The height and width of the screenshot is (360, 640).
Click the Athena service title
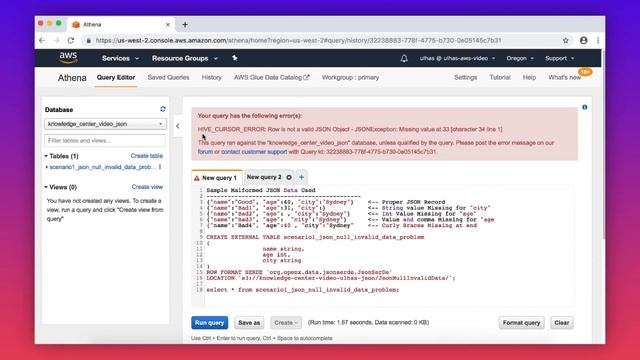pos(72,78)
